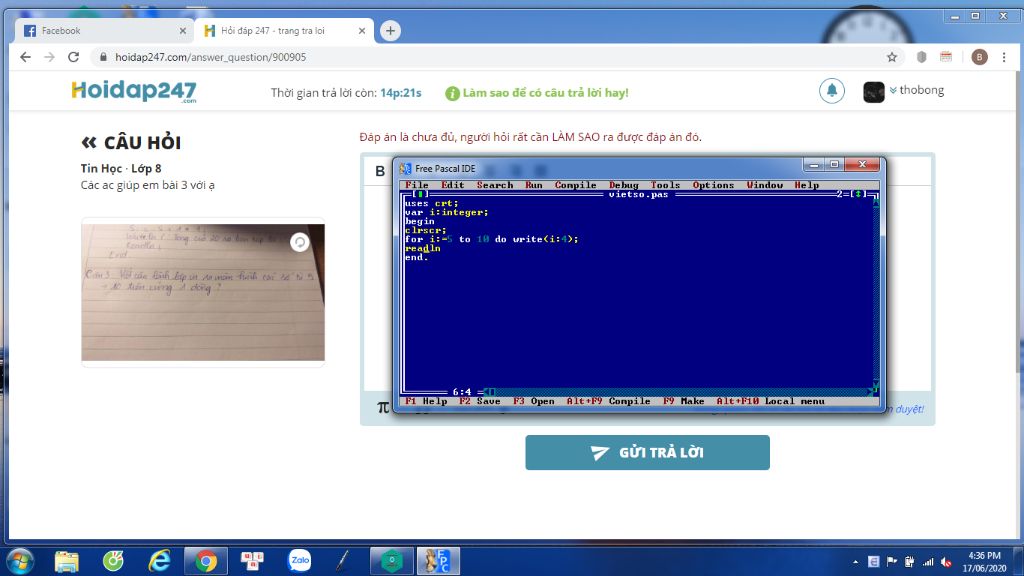Launch Coc Coc browser from taskbar

pyautogui.click(x=113, y=561)
